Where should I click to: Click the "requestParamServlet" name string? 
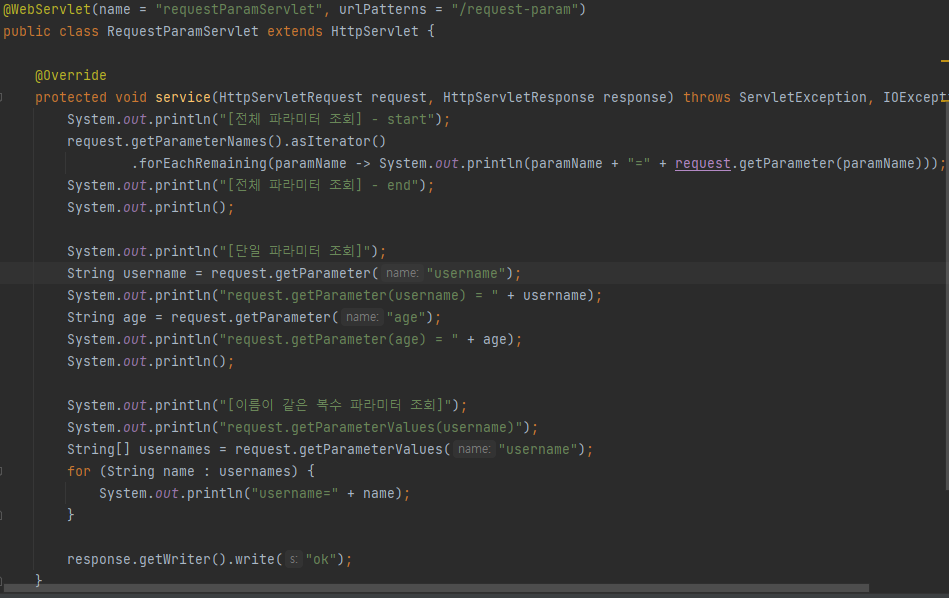point(239,10)
